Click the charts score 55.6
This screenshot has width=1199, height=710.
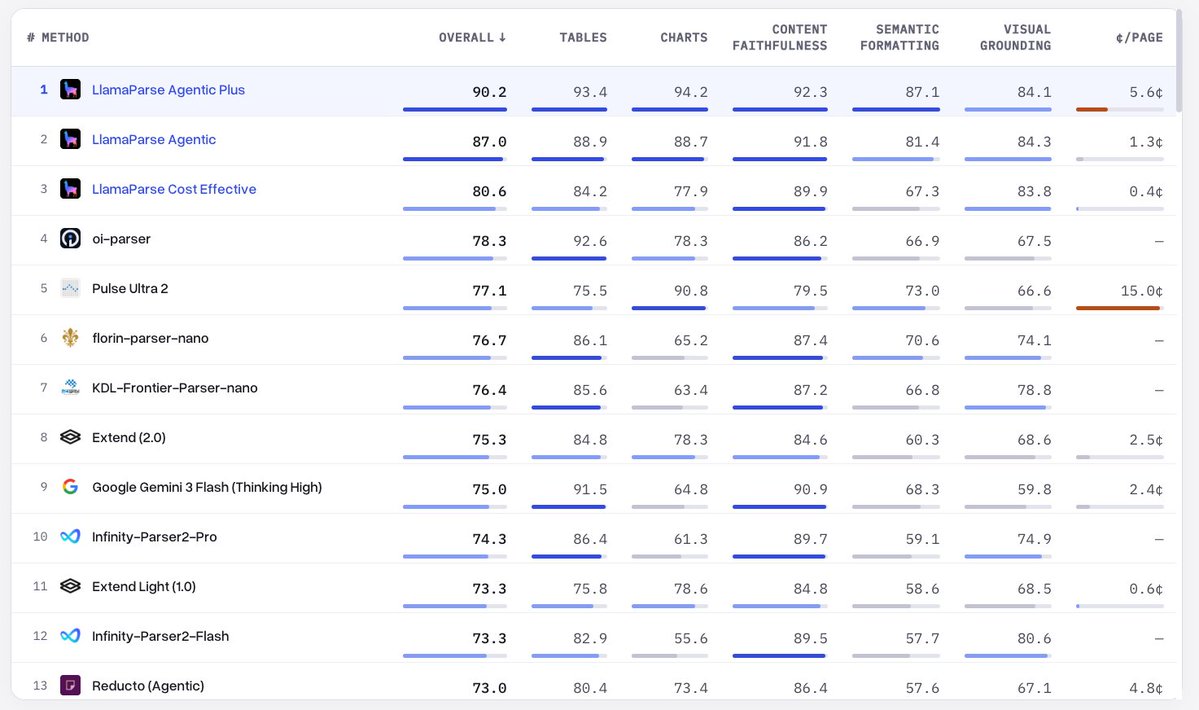click(690, 638)
